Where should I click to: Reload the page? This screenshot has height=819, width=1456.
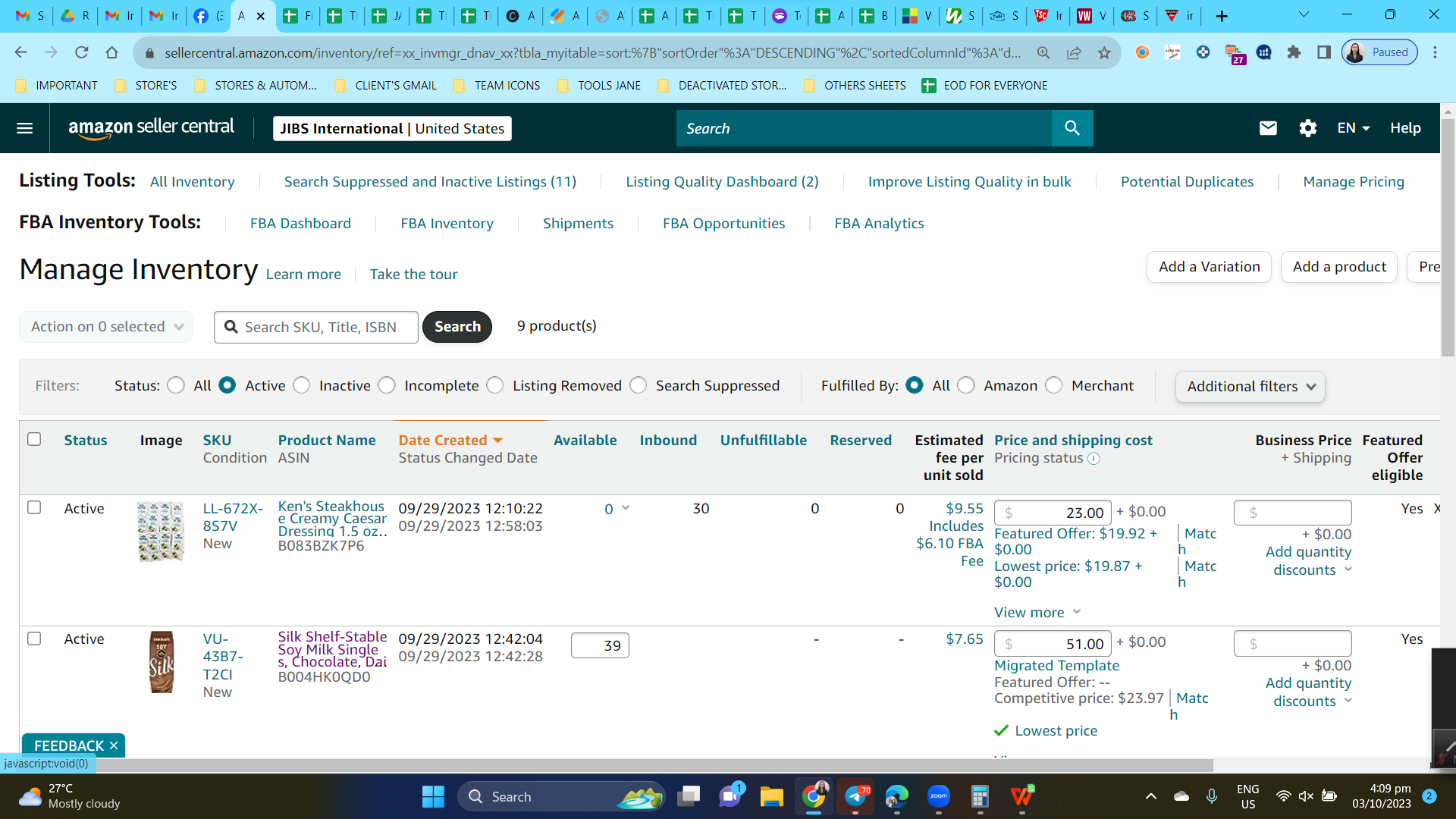pyautogui.click(x=81, y=52)
